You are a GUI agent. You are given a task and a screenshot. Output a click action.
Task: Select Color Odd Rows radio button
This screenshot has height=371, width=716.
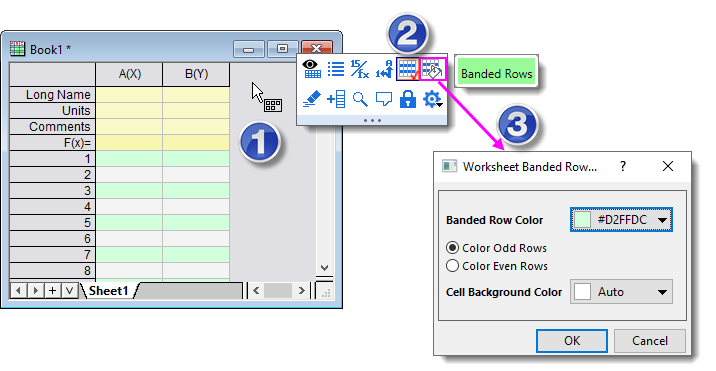pos(452,248)
